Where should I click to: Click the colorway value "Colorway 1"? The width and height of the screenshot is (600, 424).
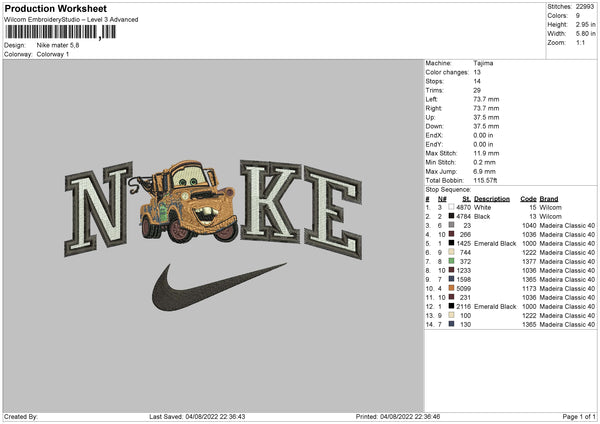(x=53, y=54)
